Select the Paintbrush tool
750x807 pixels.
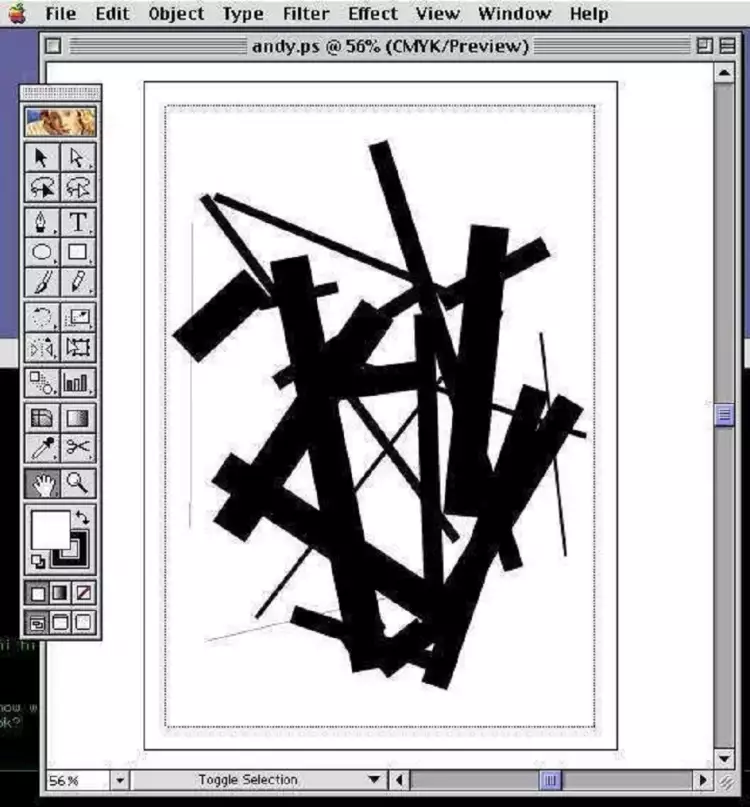[42, 283]
